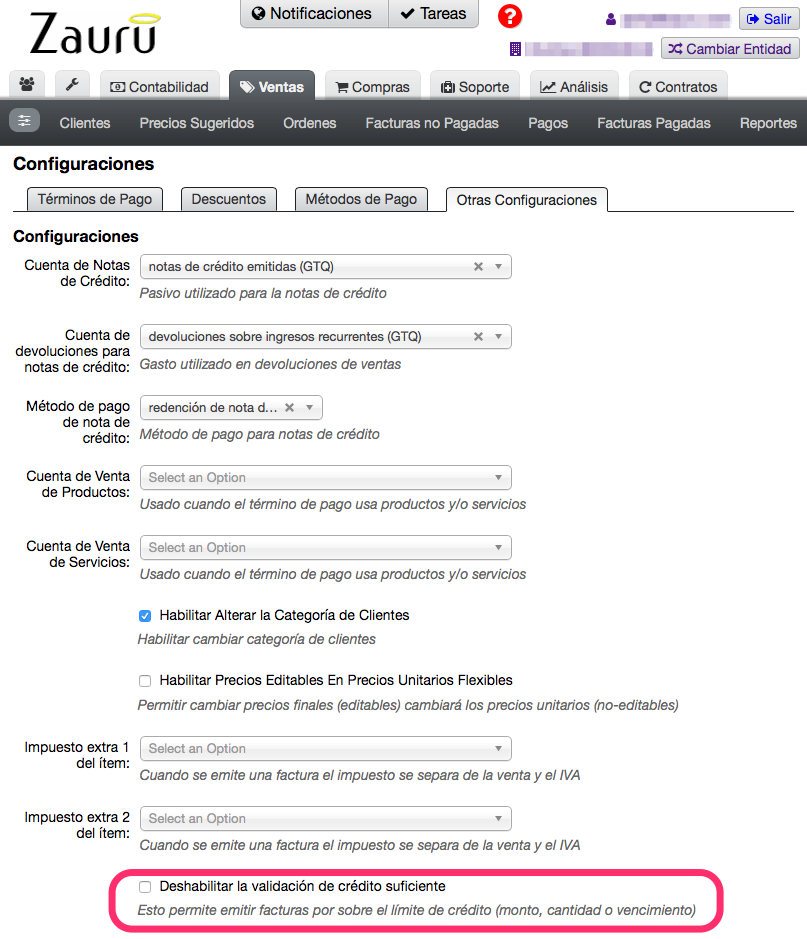Image resolution: width=807 pixels, height=939 pixels.
Task: Click the sliders settings icon in Ventas submenu
Action: coord(25,121)
